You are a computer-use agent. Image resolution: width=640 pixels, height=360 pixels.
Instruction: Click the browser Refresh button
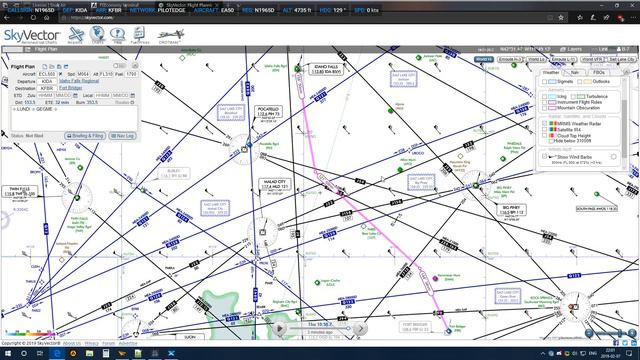tap(33, 18)
